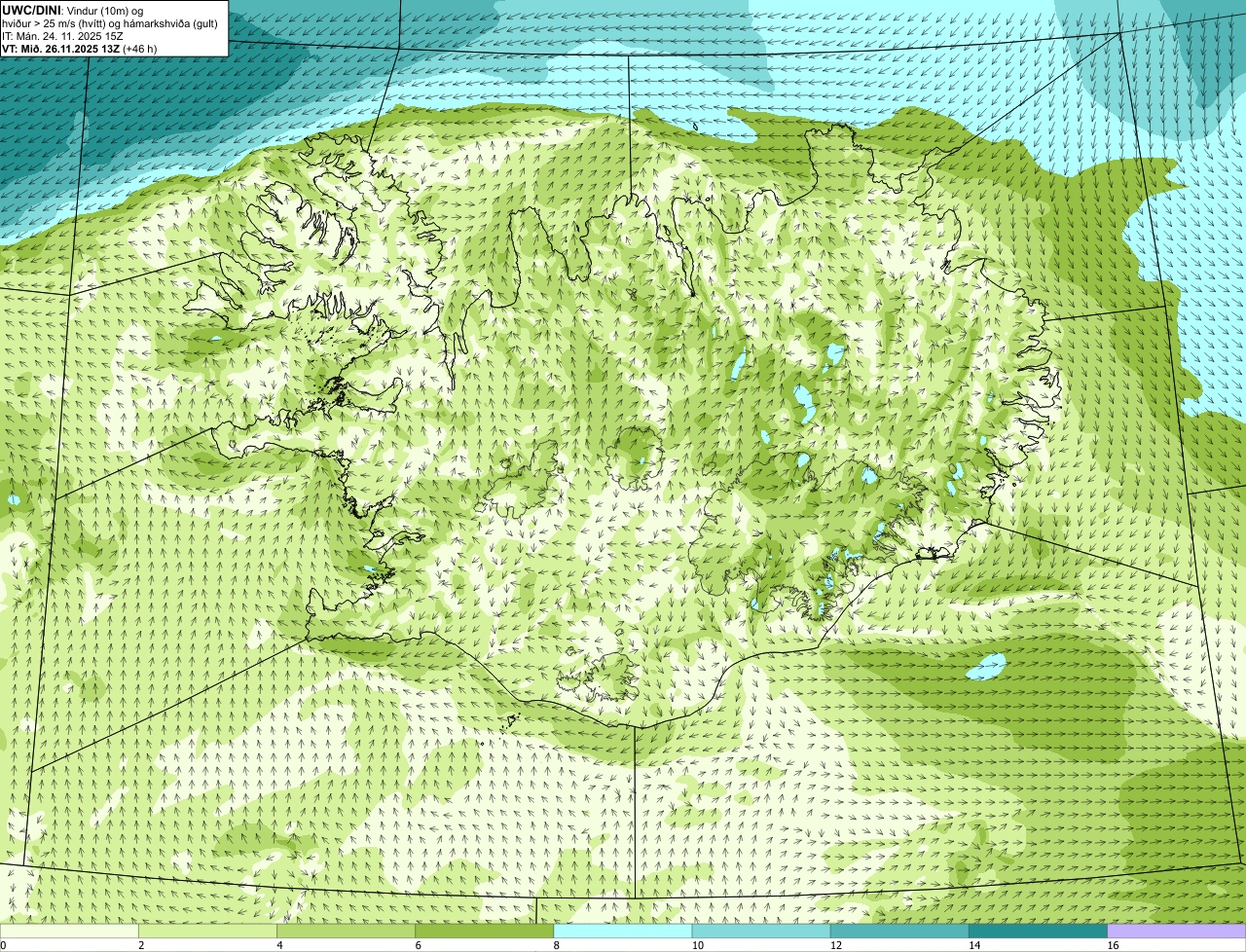Click the 'hviður > 25 m/s (hvítt)' description line
This screenshot has width=1246, height=952.
[110, 22]
